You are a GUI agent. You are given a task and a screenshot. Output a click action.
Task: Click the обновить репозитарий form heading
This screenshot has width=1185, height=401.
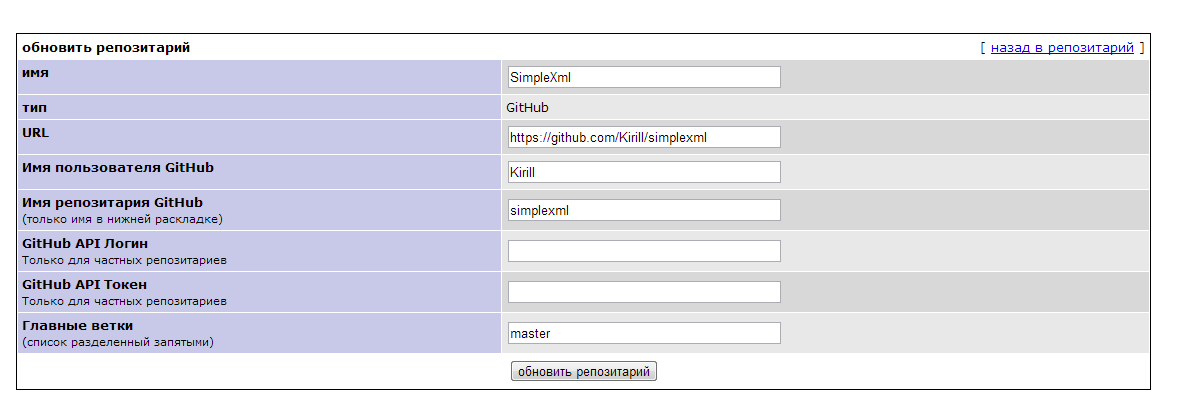(x=106, y=47)
